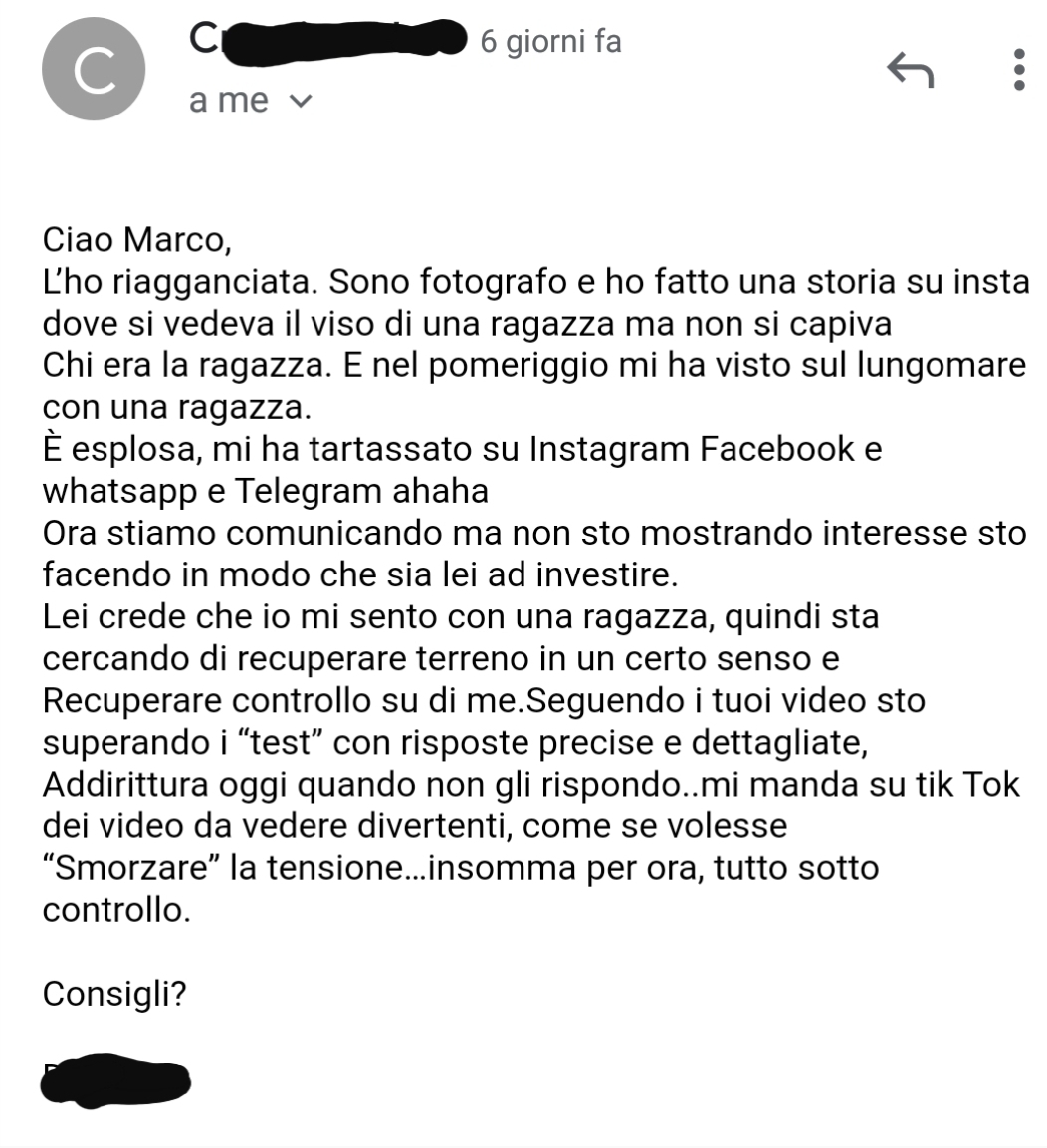
Task: Click the word 'Instagram' in the message
Action: pos(609,449)
